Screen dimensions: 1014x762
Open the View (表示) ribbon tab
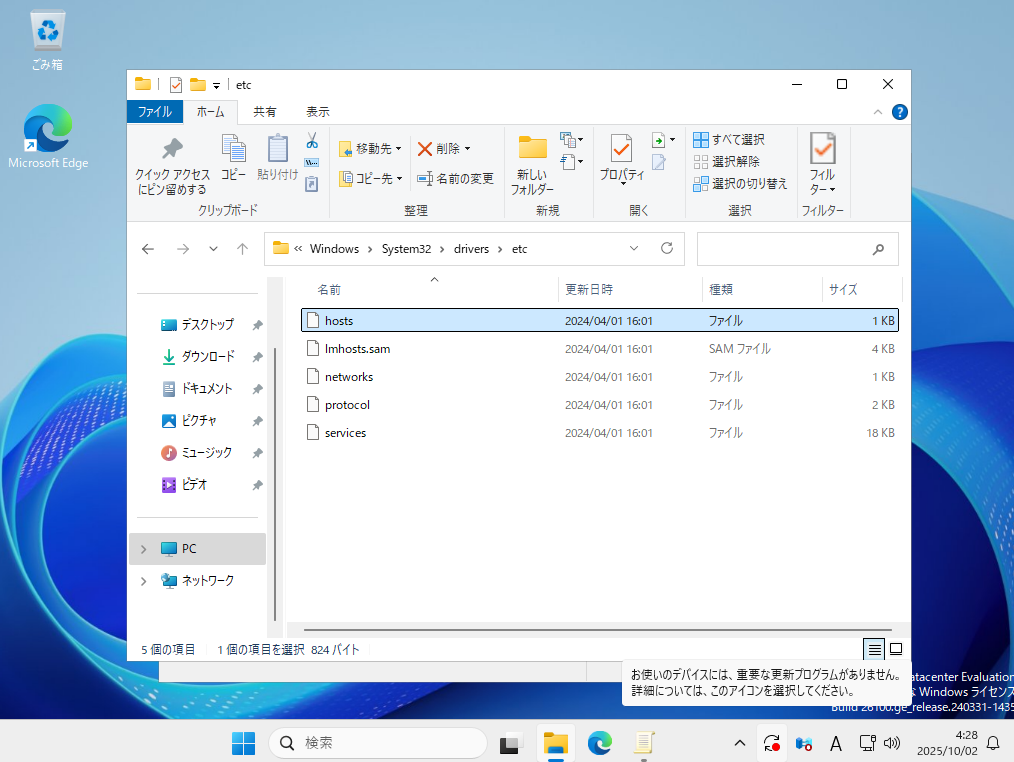317,112
